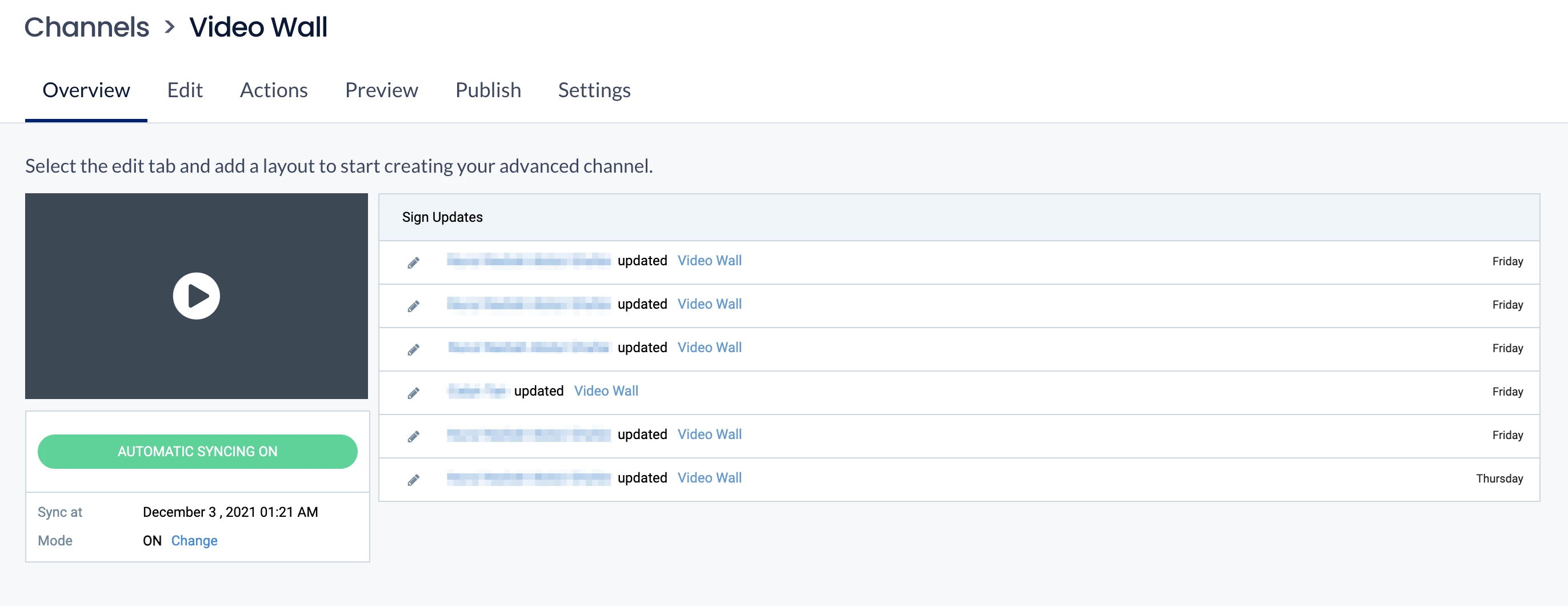Click the pencil icon in the fifth update row
Viewport: 1568px width, 606px height.
[x=413, y=436]
